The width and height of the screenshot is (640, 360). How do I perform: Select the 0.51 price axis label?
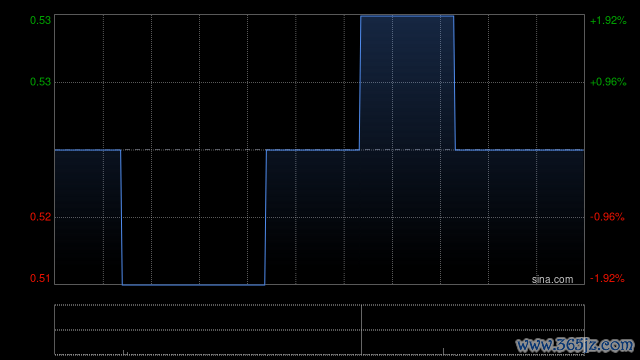point(40,278)
